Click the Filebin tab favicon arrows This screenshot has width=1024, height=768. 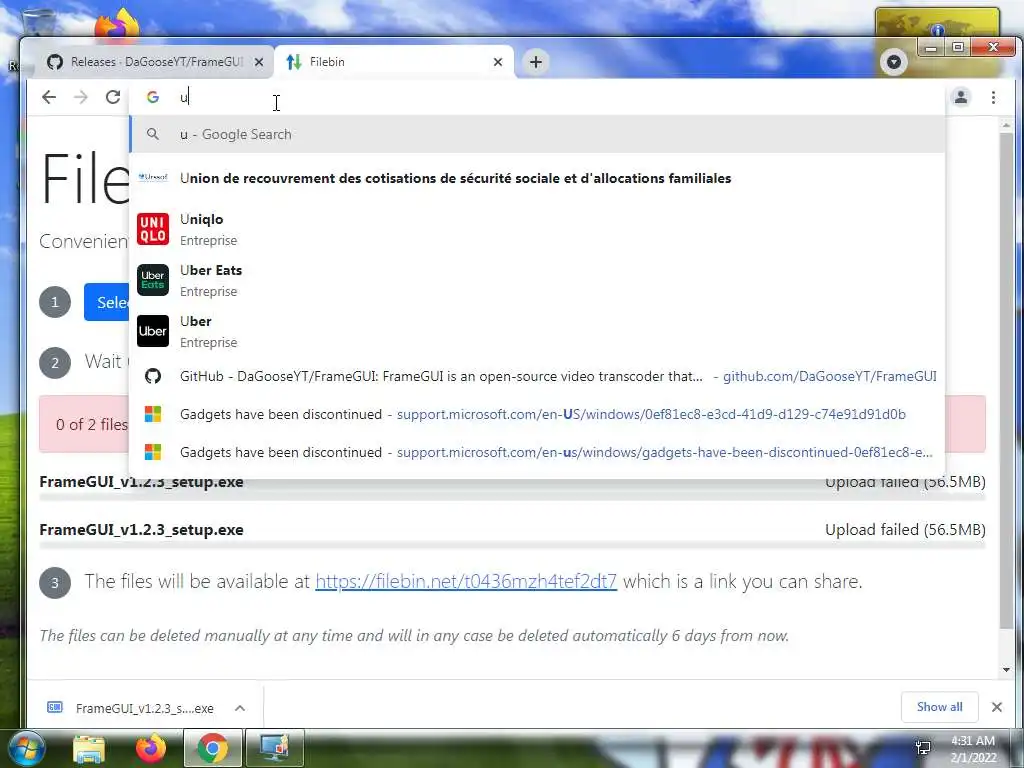click(294, 62)
